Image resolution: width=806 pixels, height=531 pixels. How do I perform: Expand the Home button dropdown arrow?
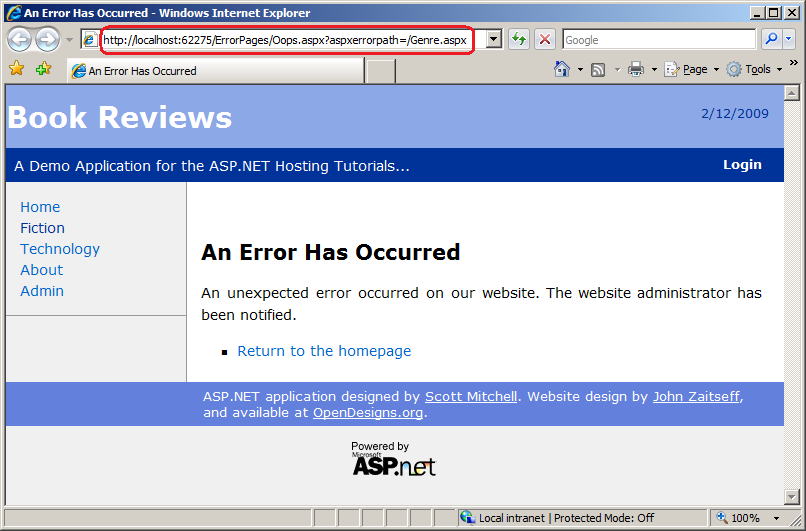click(x=580, y=69)
